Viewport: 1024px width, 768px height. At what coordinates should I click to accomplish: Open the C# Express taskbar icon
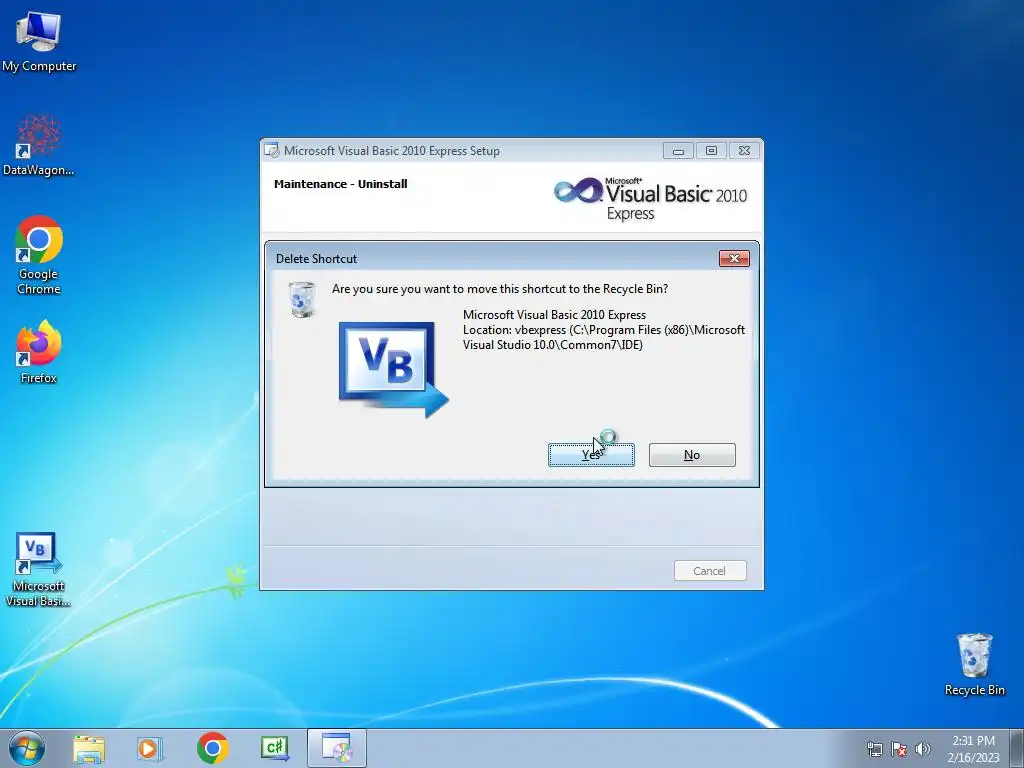click(x=275, y=748)
